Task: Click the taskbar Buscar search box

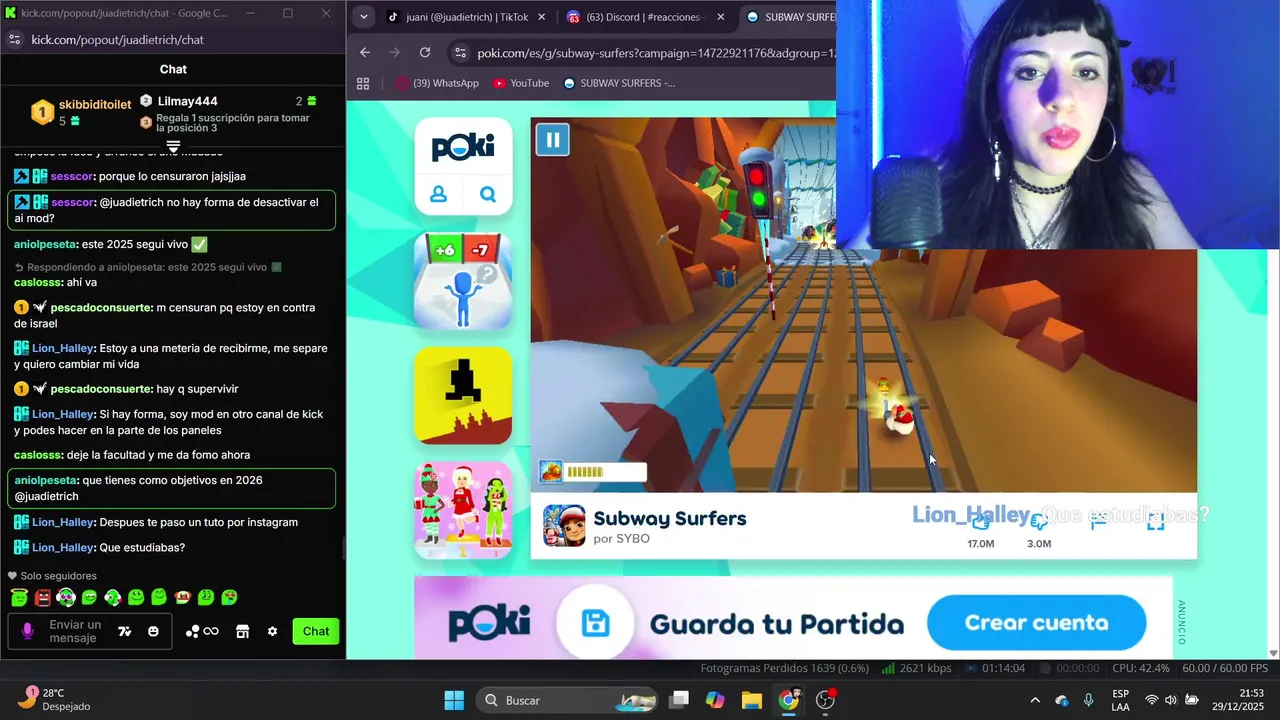Action: (x=568, y=700)
